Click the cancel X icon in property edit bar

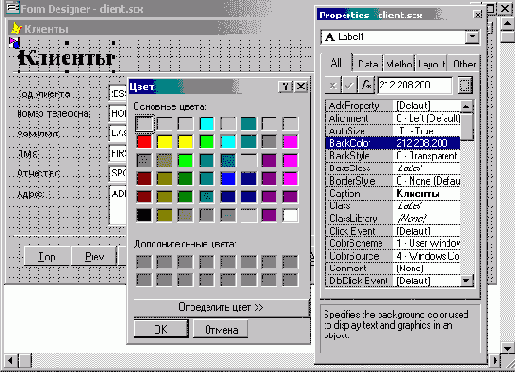pyautogui.click(x=333, y=85)
